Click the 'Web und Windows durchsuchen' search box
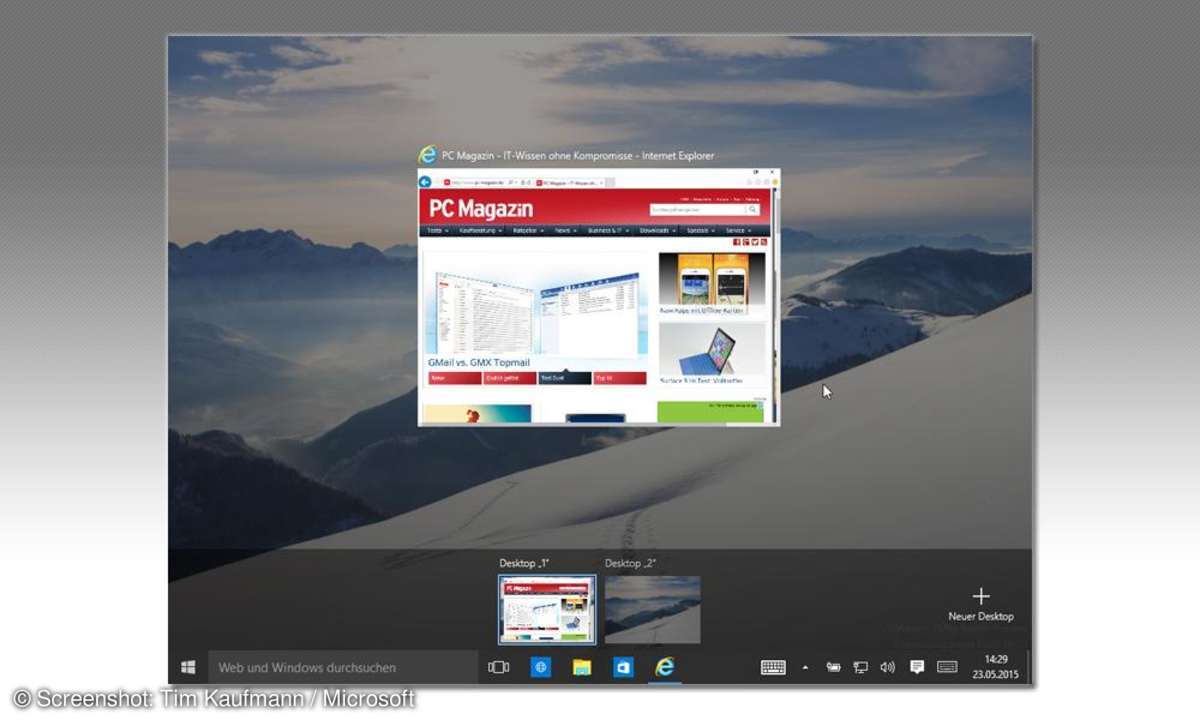1200x720 pixels. coord(343,667)
